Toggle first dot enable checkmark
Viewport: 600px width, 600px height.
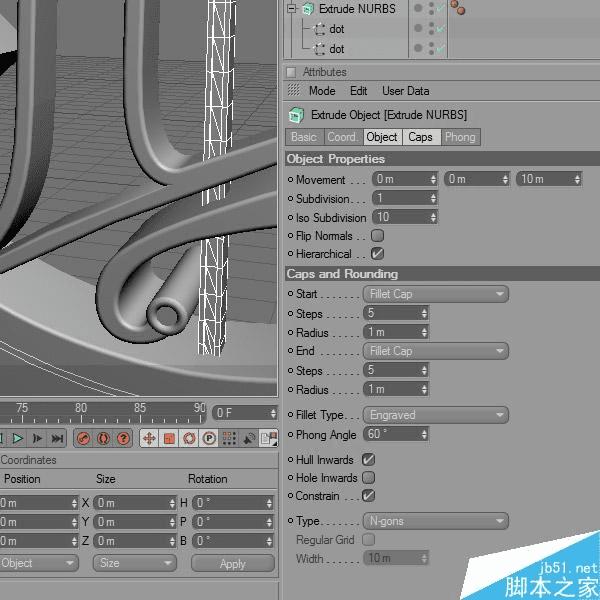point(441,28)
